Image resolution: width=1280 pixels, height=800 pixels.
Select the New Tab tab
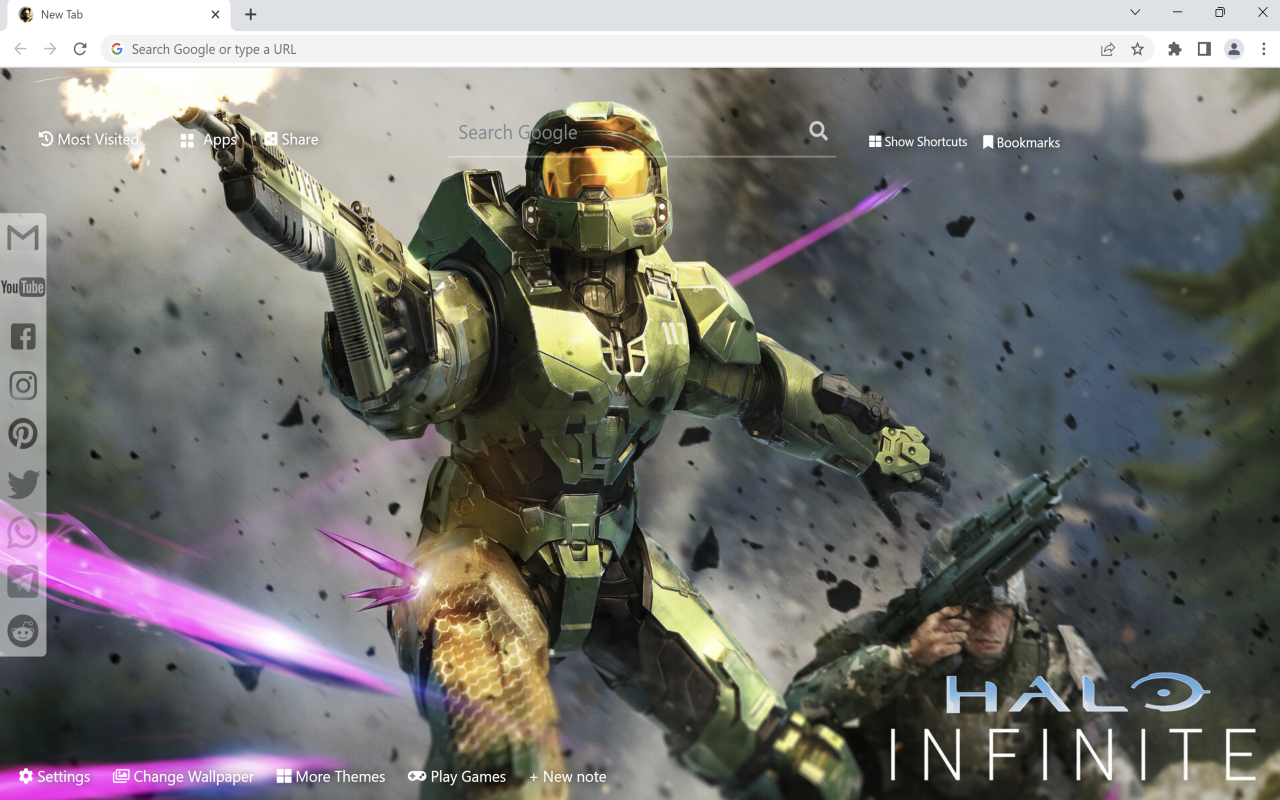117,14
